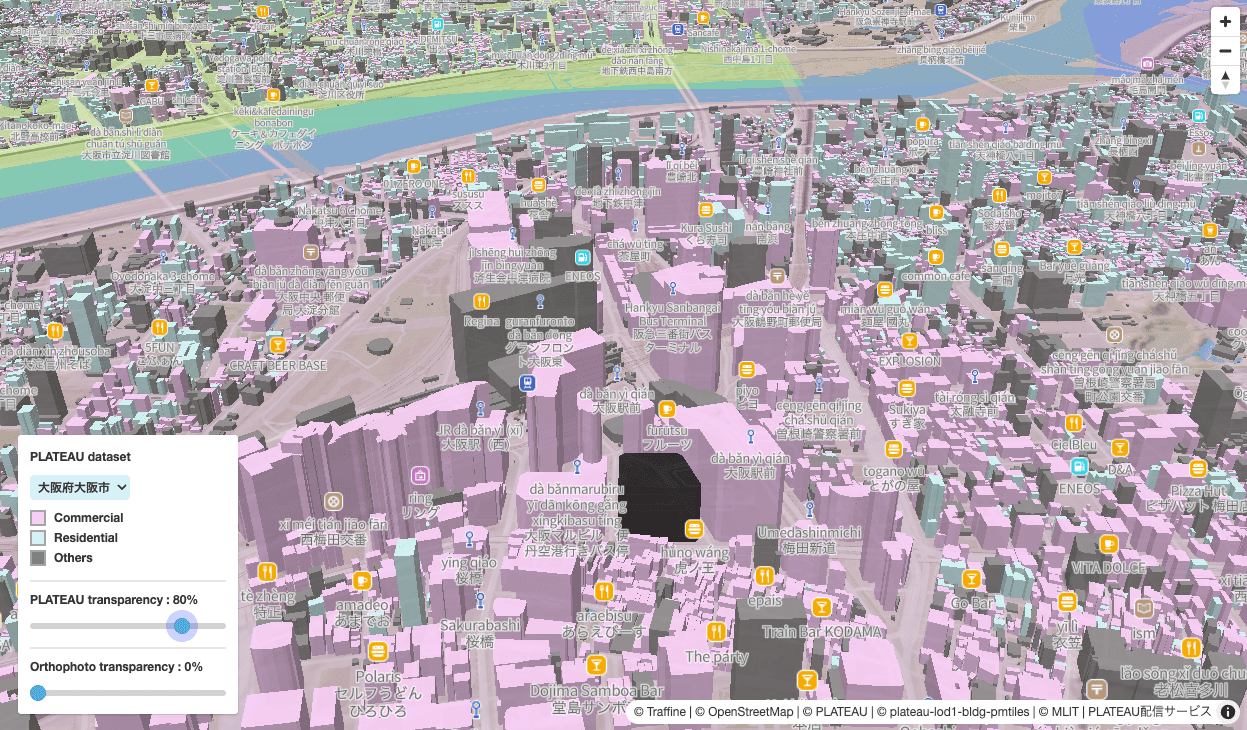Click the 曽根崎警察署扇町公園交番 police icon

1113,334
